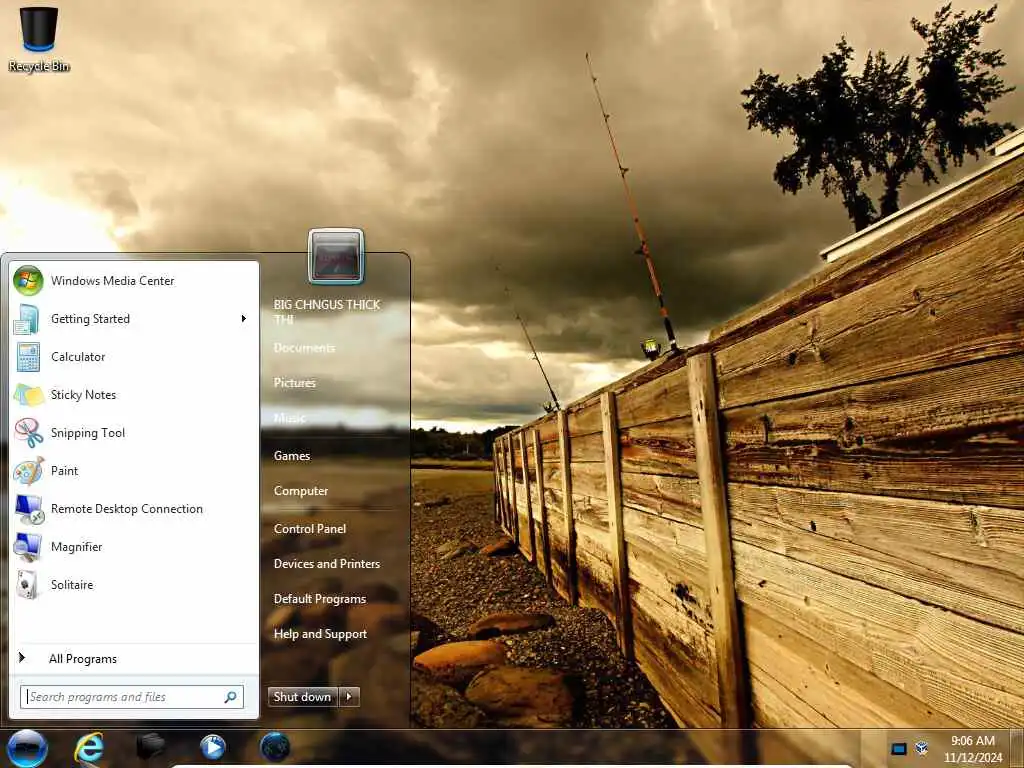
Task: Open the Shut down options arrow
Action: point(349,697)
